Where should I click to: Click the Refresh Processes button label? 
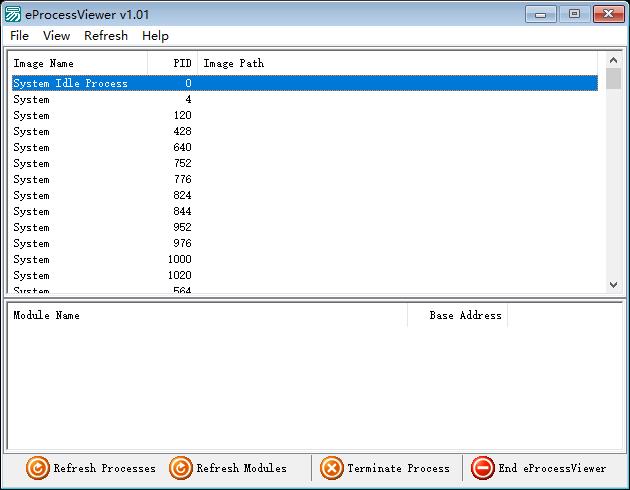tap(104, 468)
